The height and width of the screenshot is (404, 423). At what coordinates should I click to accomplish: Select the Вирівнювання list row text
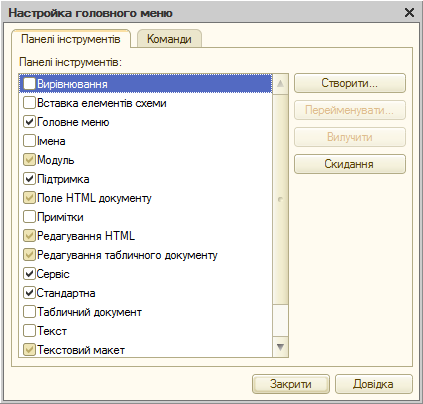[x=72, y=84]
